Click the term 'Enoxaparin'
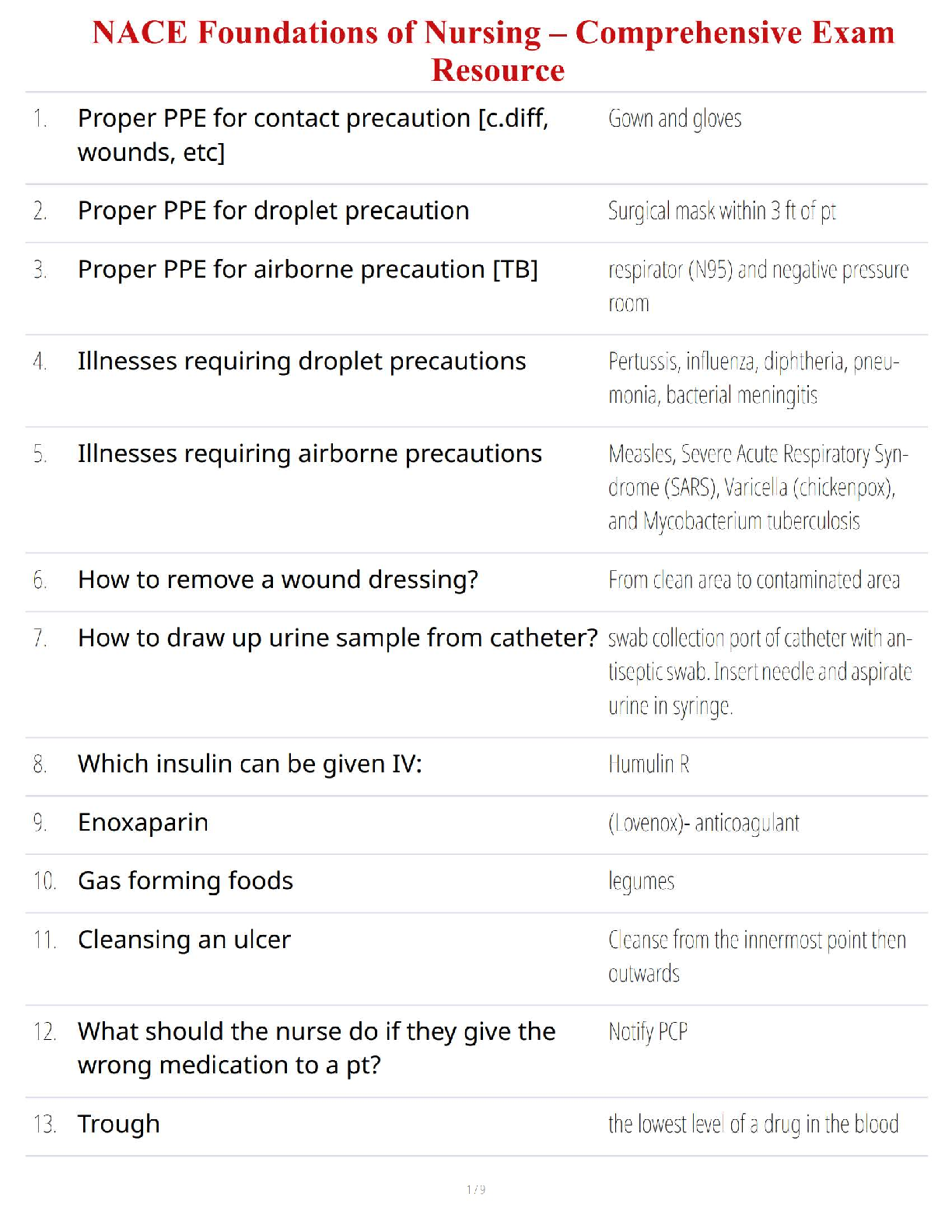The width and height of the screenshot is (952, 1232). pyautogui.click(x=143, y=823)
